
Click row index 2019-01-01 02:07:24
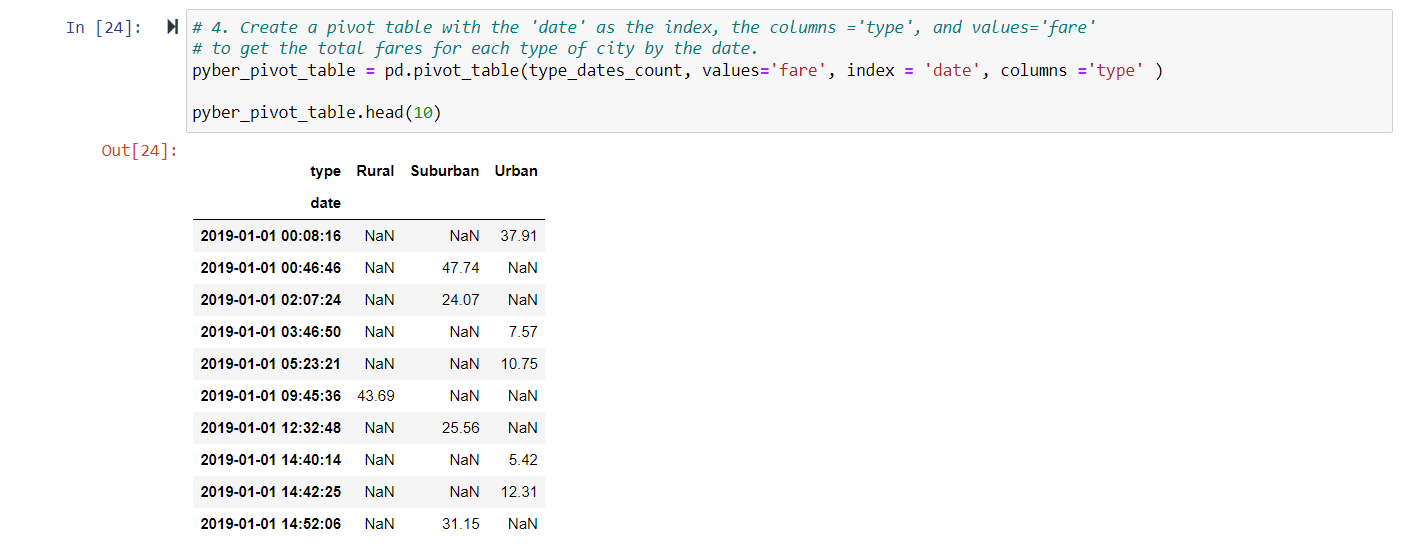[x=271, y=300]
